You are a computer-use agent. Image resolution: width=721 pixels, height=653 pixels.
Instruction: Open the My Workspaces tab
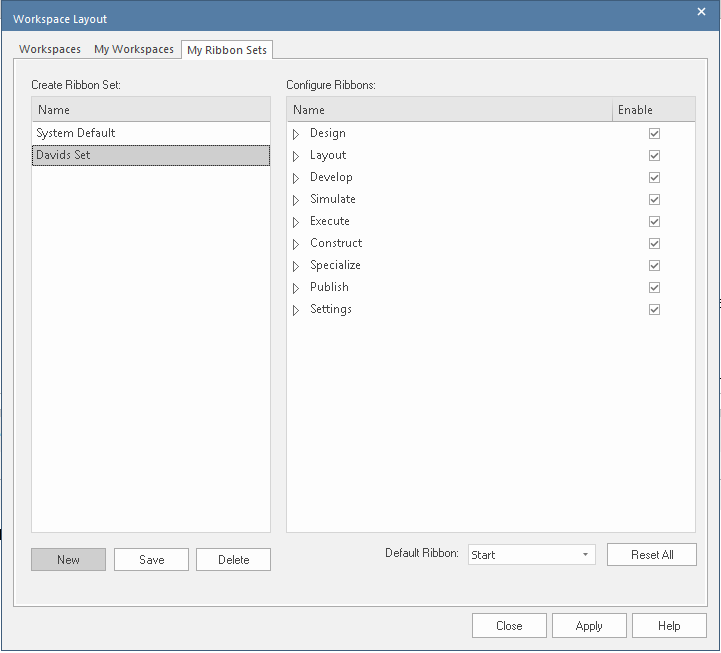pos(134,49)
